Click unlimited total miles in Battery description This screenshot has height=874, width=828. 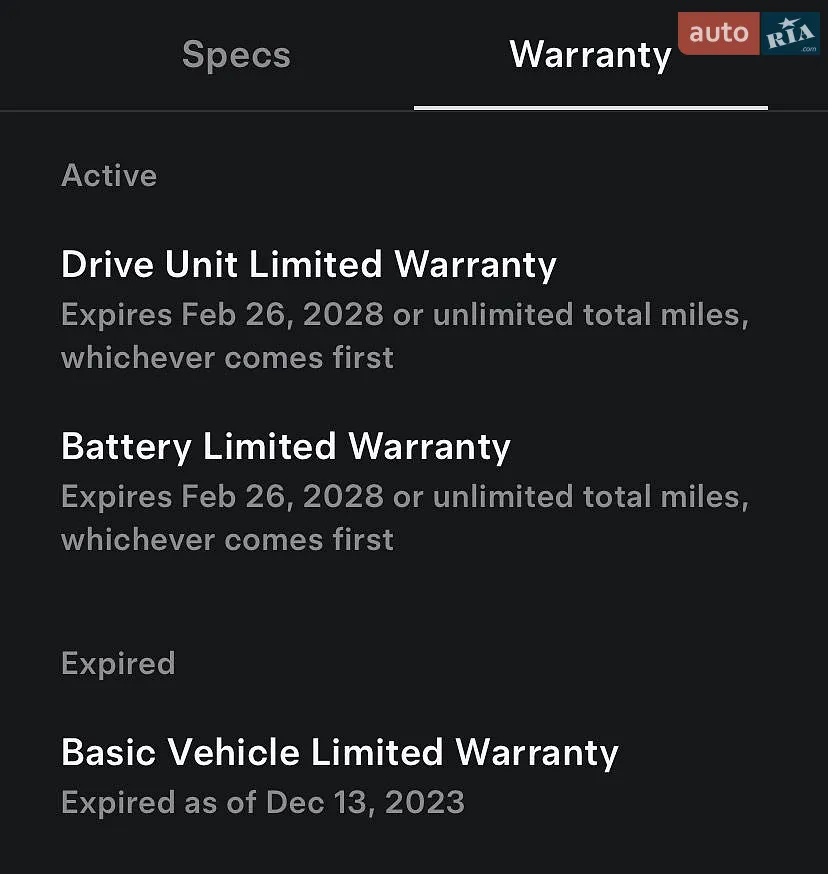[x=590, y=497]
